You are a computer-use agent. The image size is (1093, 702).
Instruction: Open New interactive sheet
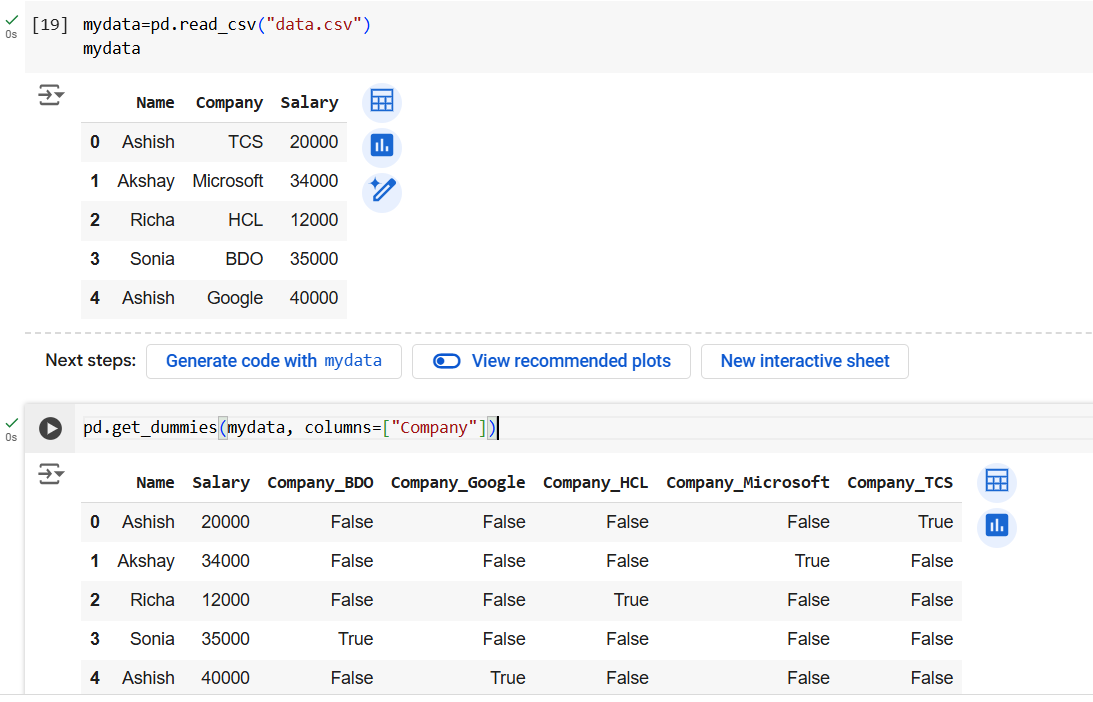[x=804, y=361]
